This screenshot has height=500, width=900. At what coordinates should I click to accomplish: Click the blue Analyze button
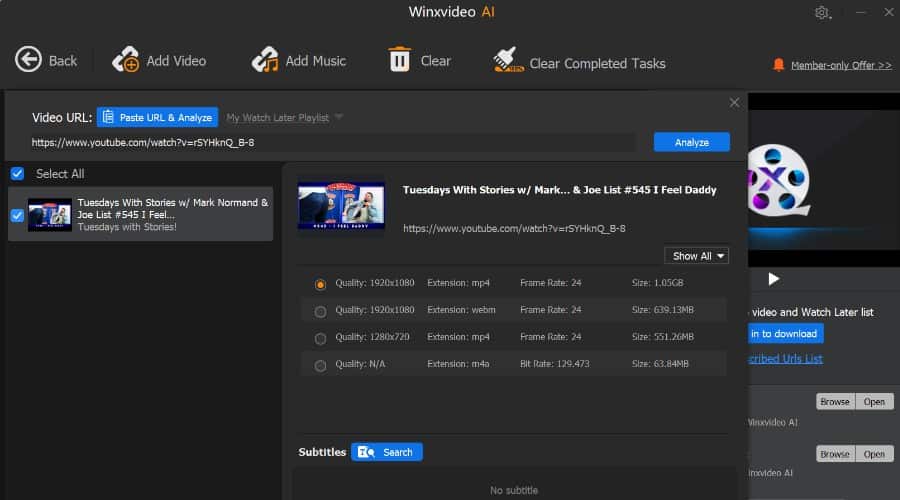(692, 142)
